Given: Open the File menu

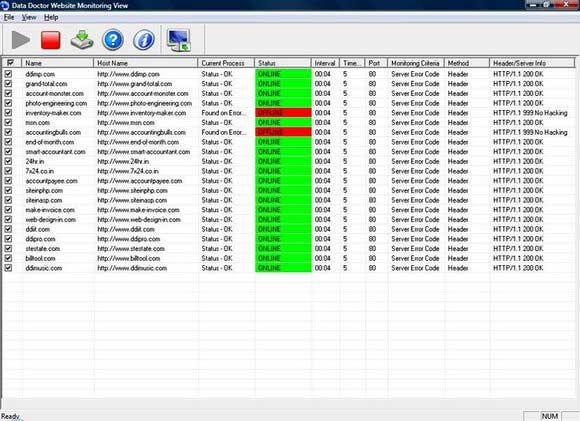Looking at the screenshot, I should 9,17.
